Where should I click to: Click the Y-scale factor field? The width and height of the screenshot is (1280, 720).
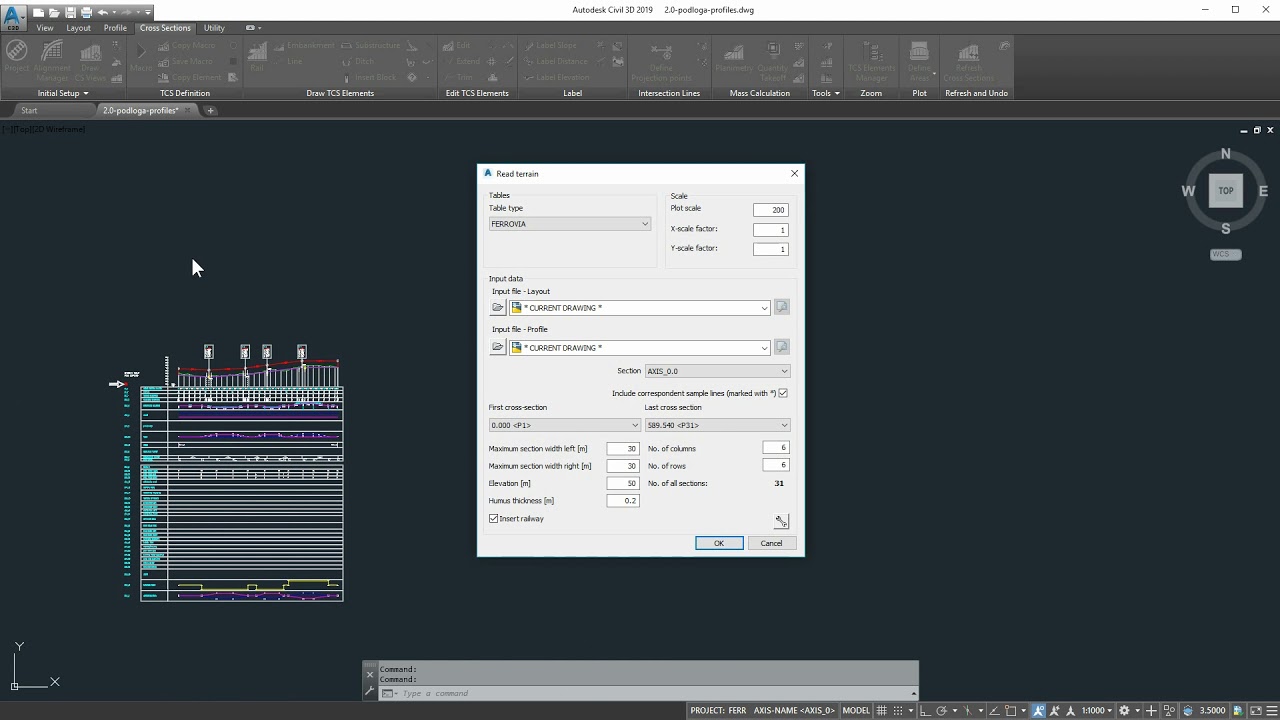click(771, 249)
